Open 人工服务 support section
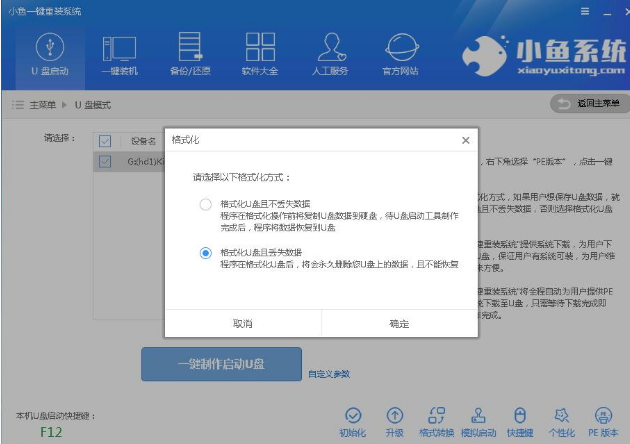Viewport: 630px width, 444px height. pos(331,54)
